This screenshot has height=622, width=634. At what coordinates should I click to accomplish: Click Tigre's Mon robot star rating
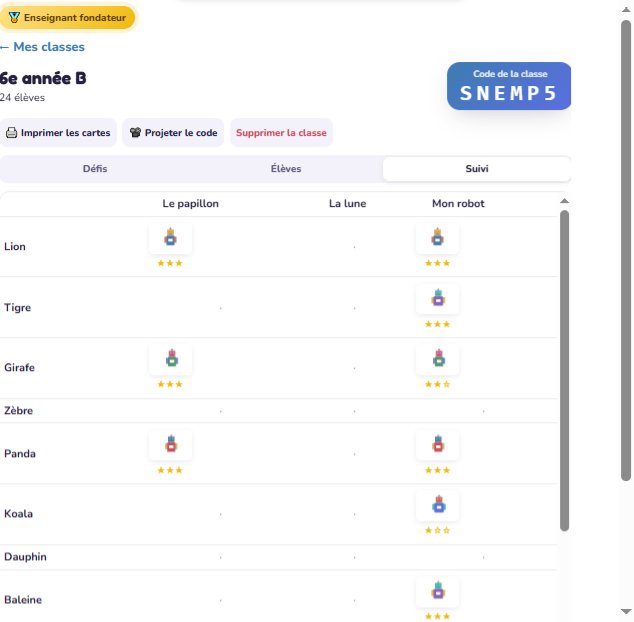pos(437,324)
